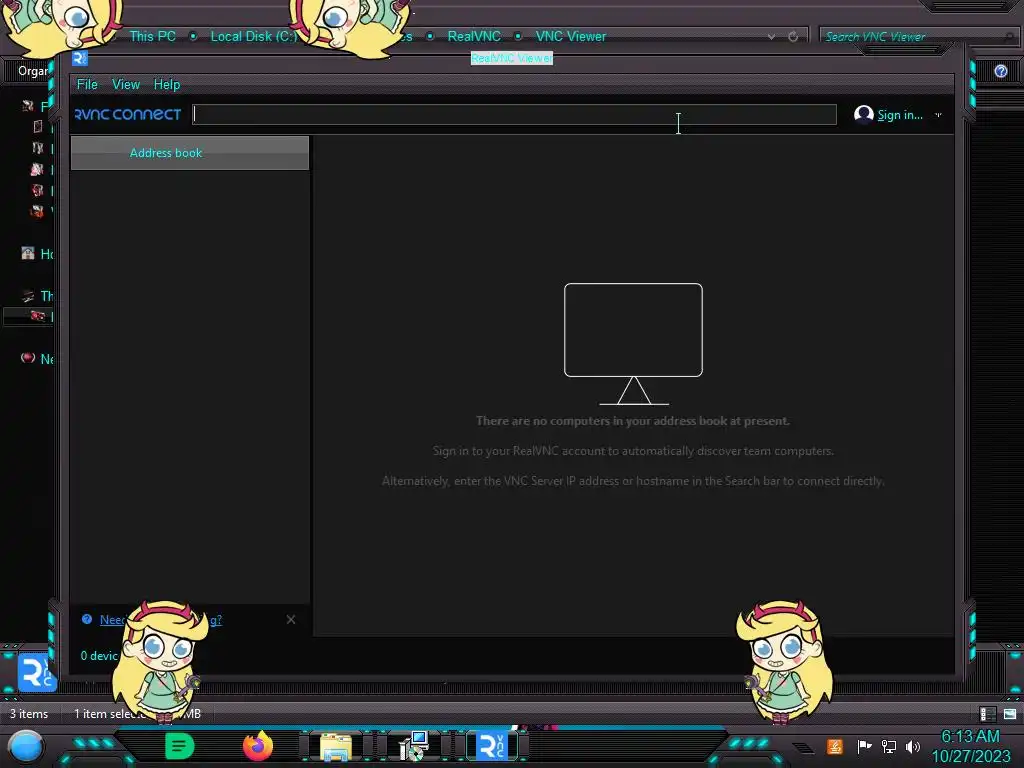Switch Explorer to details view icon
1024x768 pixels.
pyautogui.click(x=987, y=714)
